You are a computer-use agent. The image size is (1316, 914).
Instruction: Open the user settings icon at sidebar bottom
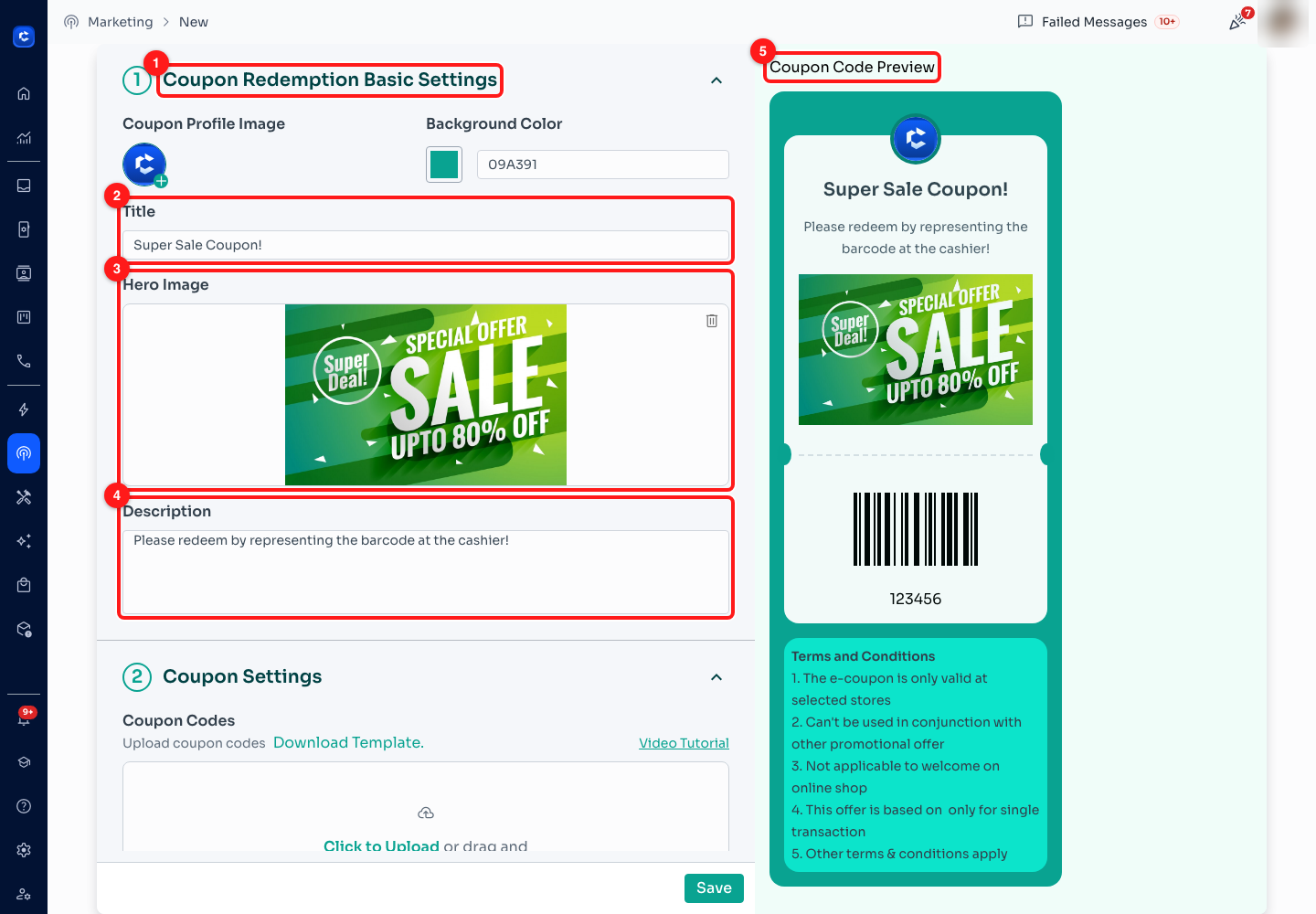click(x=24, y=894)
